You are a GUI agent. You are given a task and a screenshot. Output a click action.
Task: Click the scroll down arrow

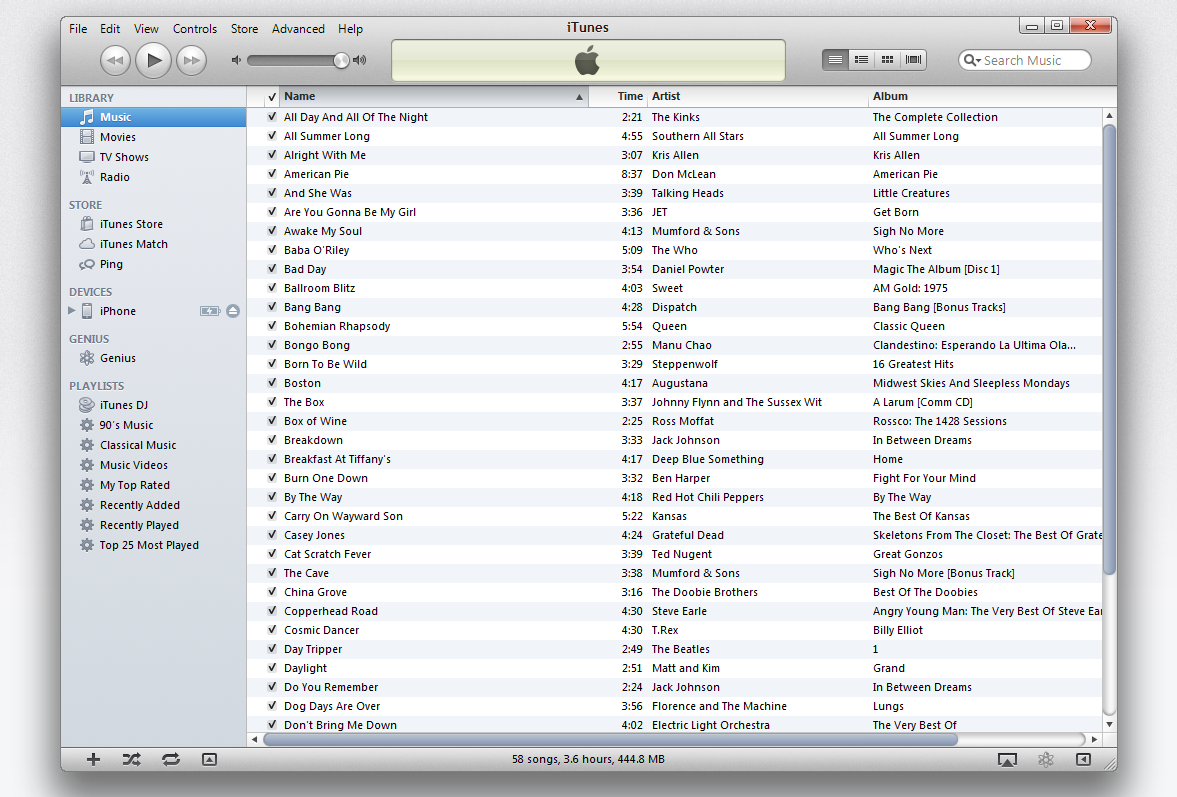1109,724
